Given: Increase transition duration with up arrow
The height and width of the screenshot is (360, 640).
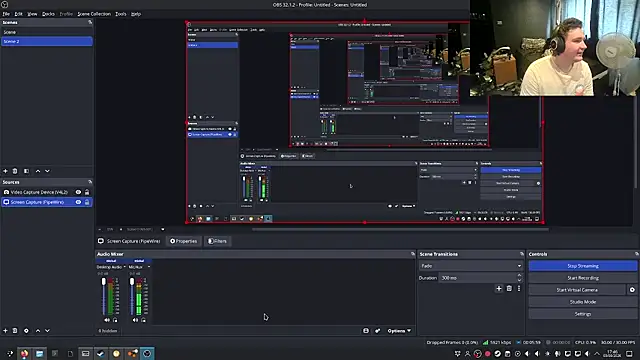Looking at the screenshot, I should pos(519,276).
